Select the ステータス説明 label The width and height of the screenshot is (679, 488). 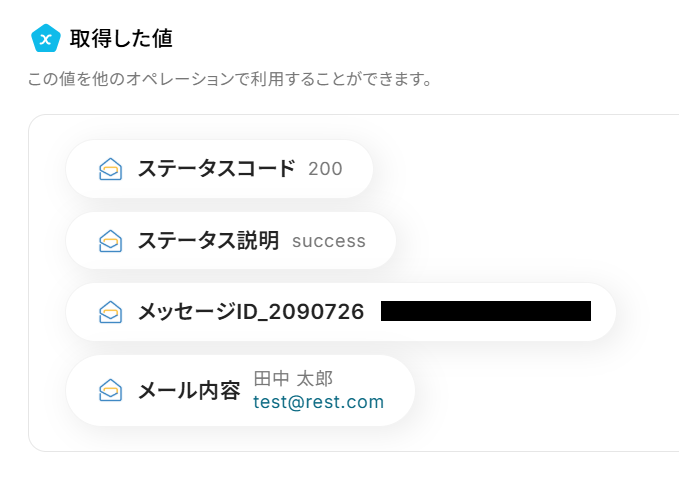pos(208,241)
